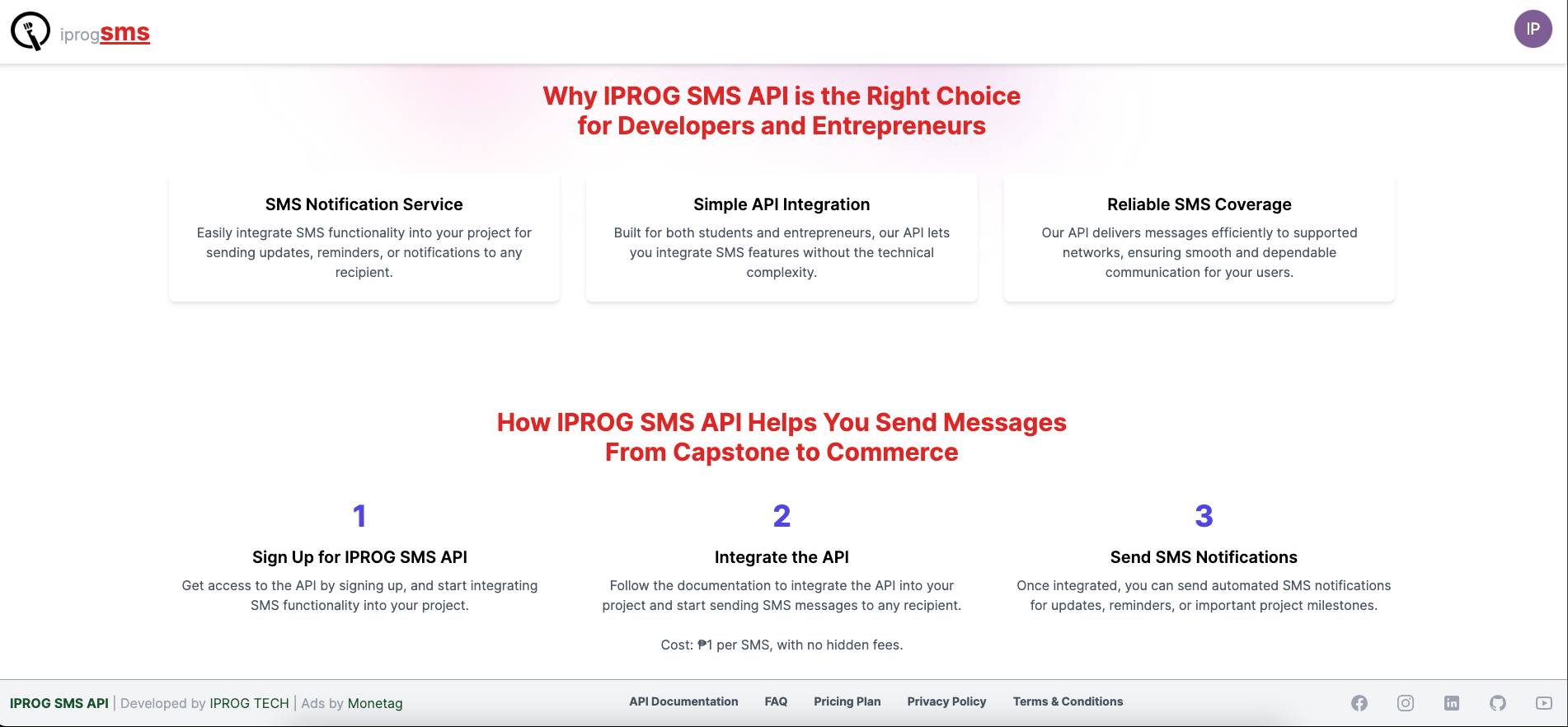Click the How IPROG SMS API Helps headline

[x=782, y=437]
